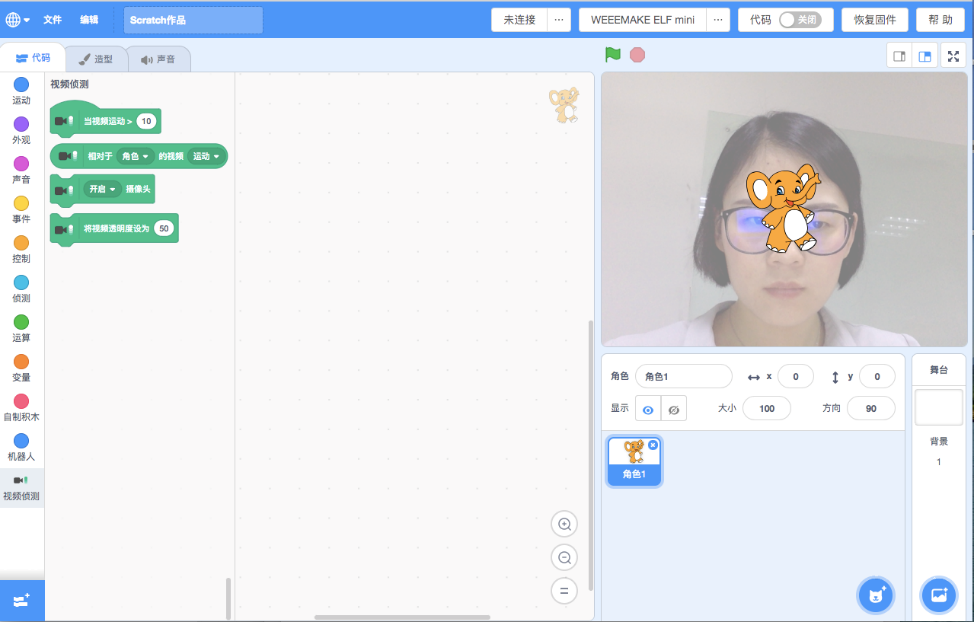This screenshot has width=974, height=622.
Task: Click the choose sprite cat button
Action: pyautogui.click(x=876, y=595)
